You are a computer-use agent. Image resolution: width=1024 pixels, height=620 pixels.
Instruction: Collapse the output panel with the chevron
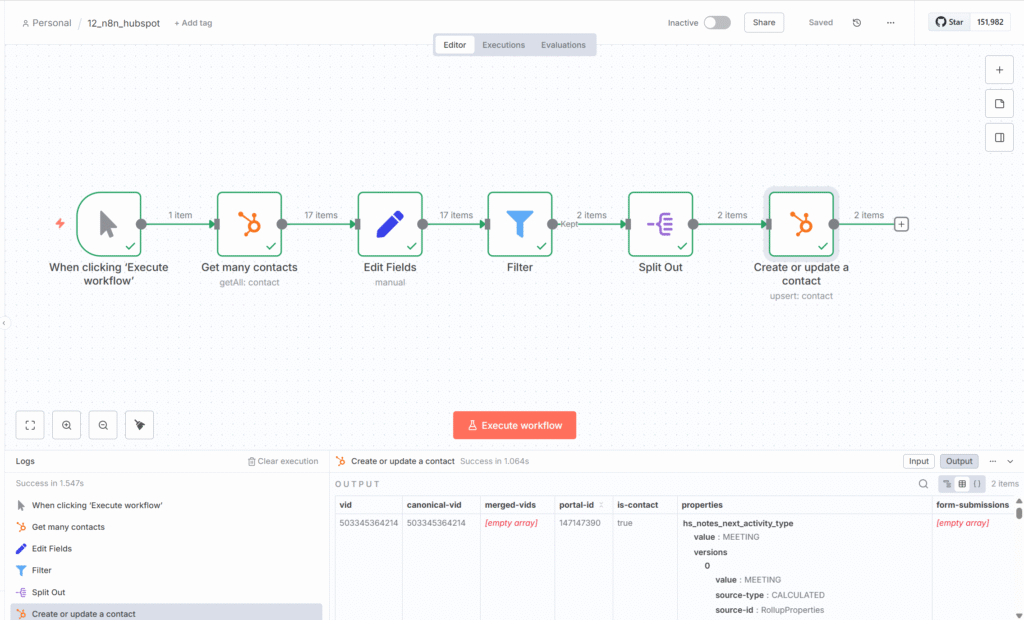tap(1011, 461)
